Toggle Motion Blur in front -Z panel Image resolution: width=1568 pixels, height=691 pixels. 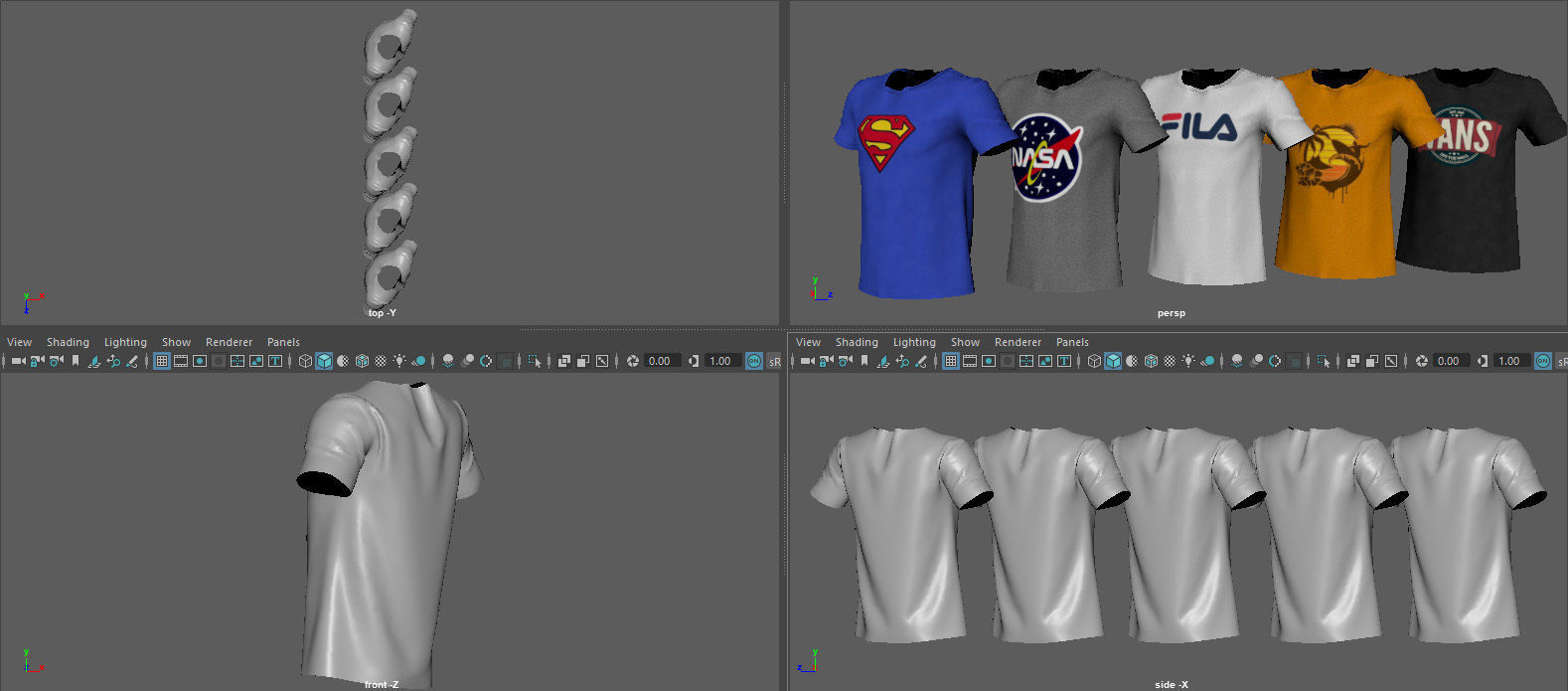(467, 361)
